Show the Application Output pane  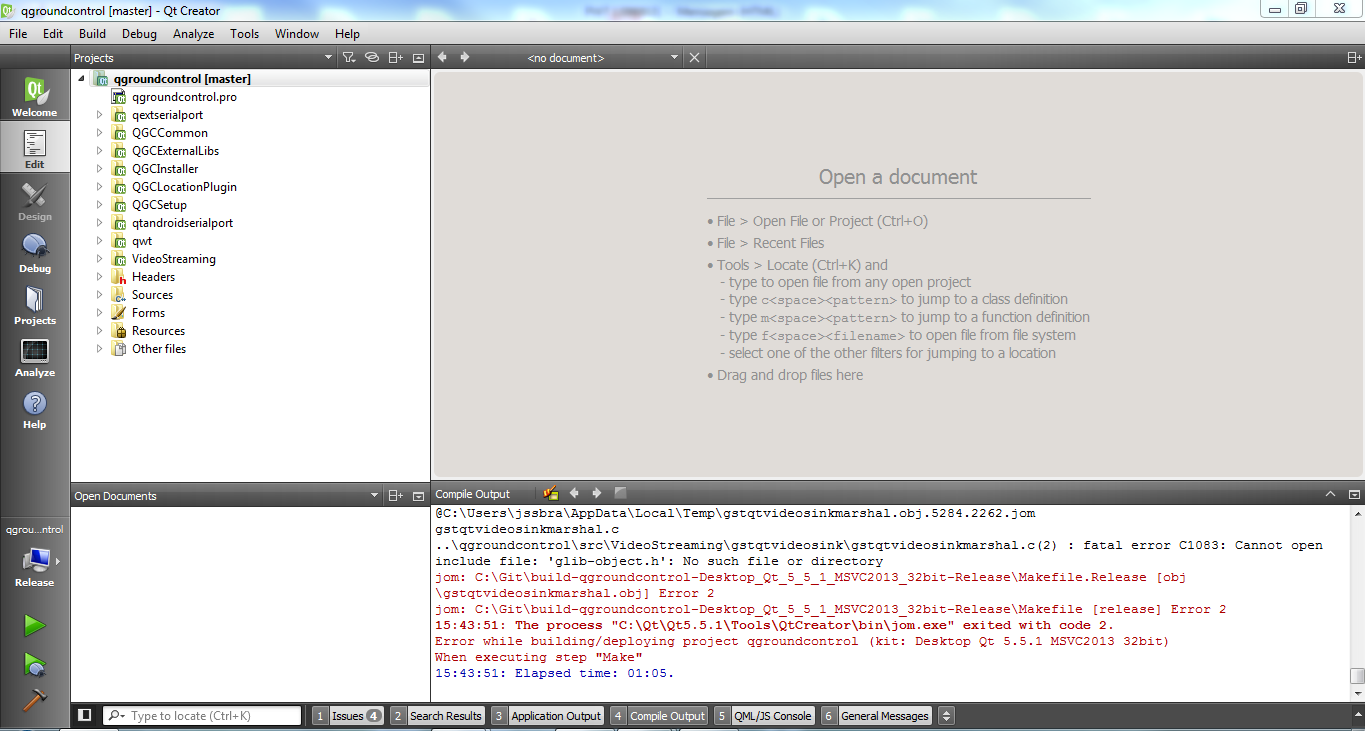click(547, 715)
